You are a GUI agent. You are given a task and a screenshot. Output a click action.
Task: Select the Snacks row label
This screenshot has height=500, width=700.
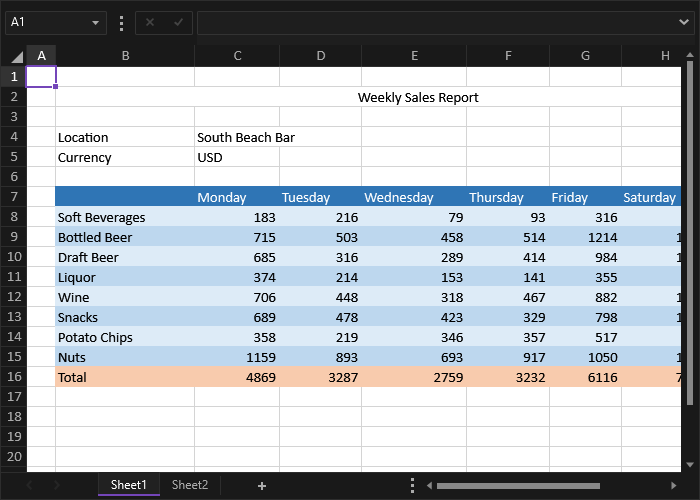125,317
